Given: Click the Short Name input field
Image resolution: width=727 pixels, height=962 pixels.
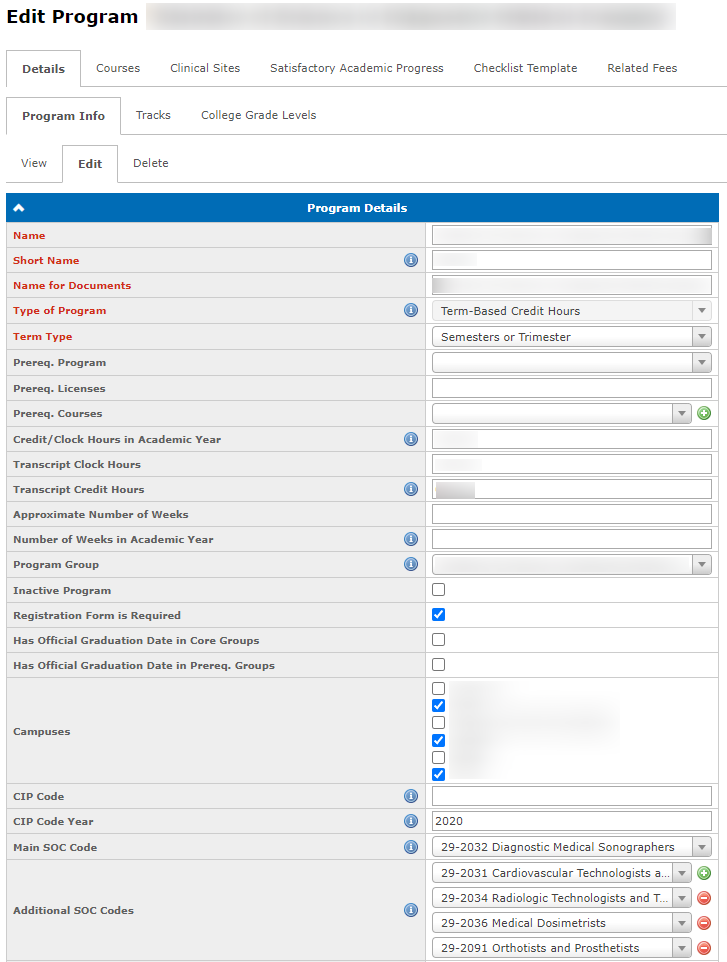Looking at the screenshot, I should click(572, 260).
